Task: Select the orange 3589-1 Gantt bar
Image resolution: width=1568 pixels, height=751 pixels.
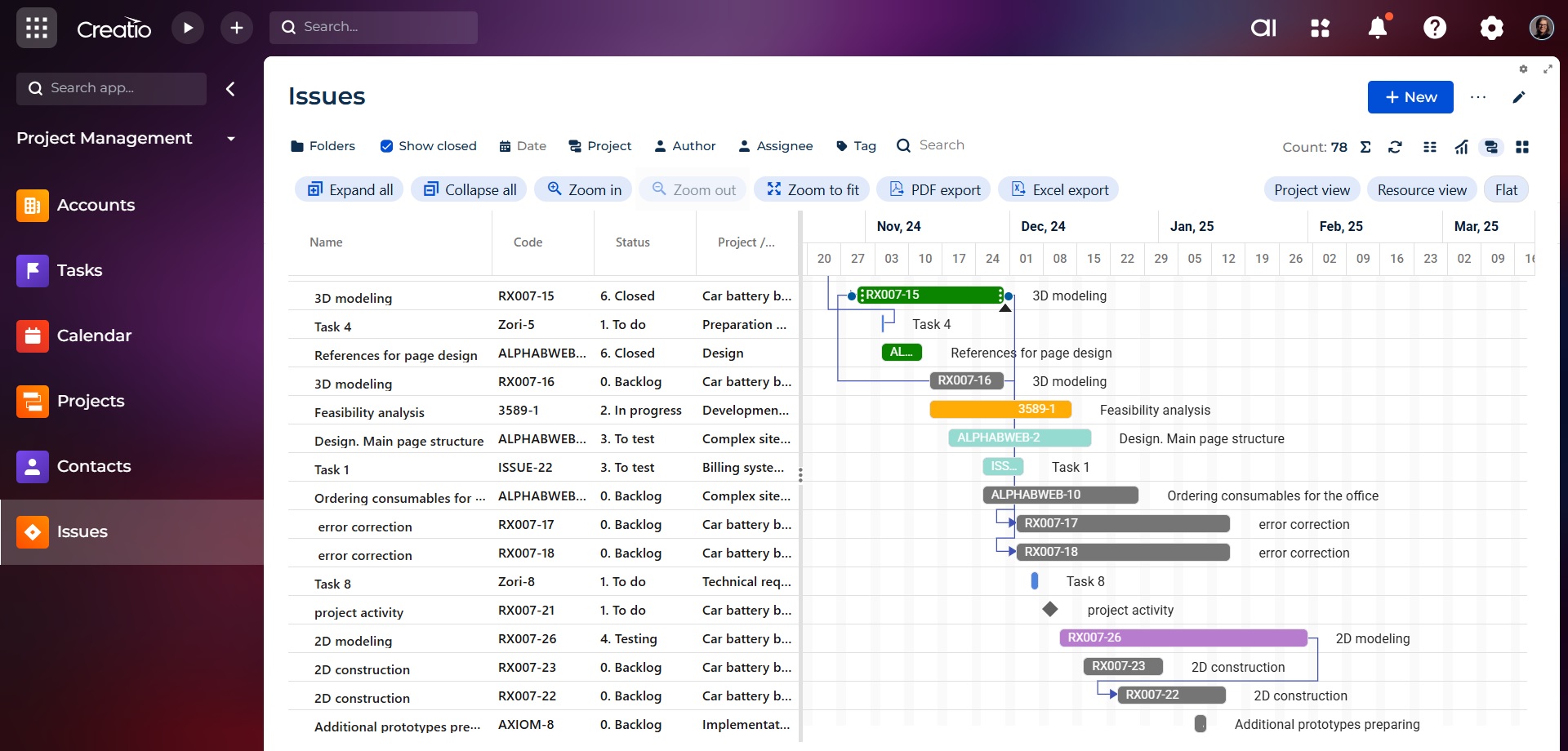Action: tap(1000, 410)
